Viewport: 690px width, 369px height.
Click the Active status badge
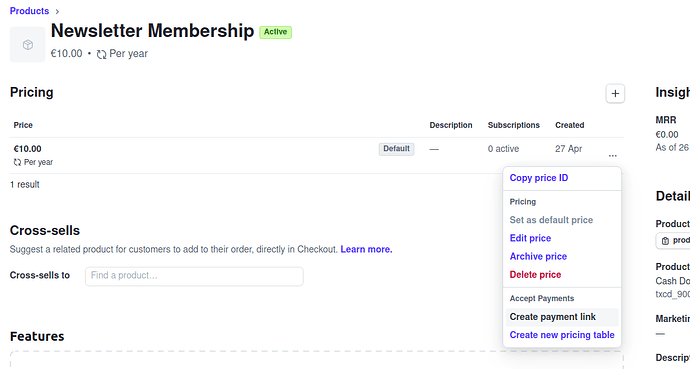(x=275, y=32)
